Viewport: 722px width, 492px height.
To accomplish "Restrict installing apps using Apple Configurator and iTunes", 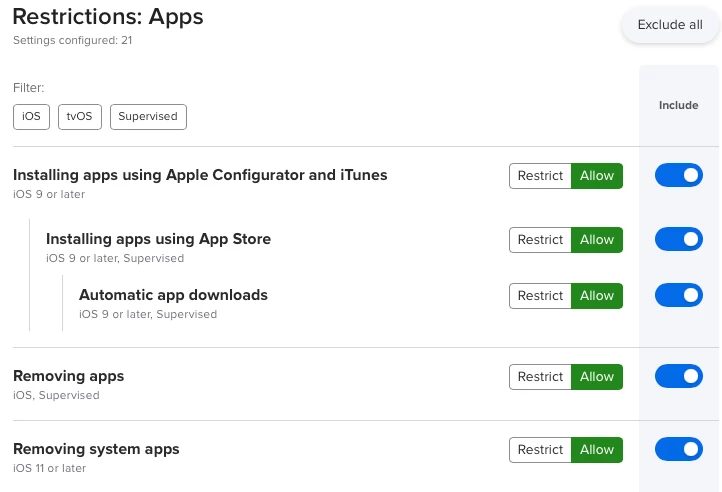I will pos(540,176).
